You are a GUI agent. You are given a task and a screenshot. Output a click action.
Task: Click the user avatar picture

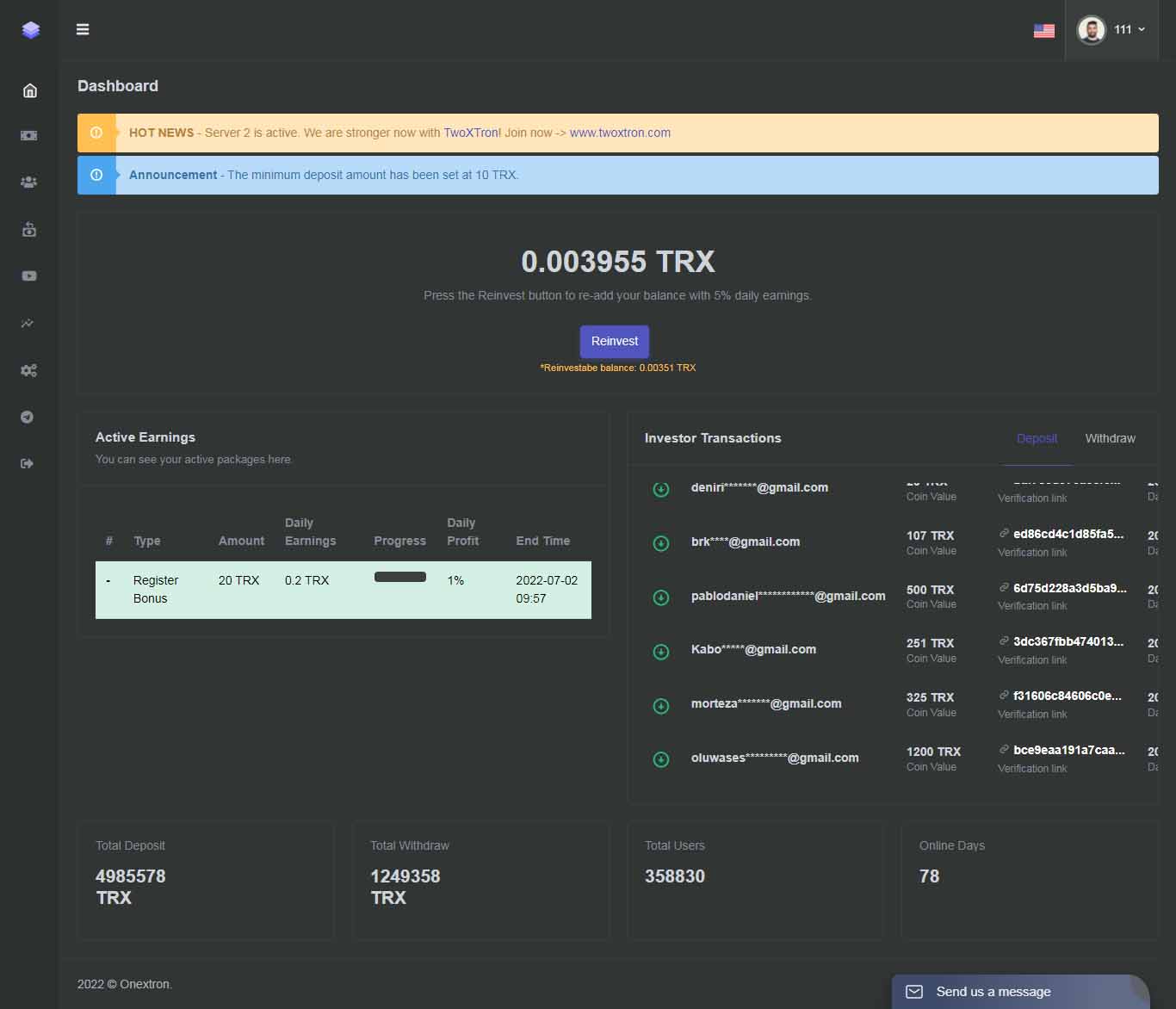coord(1092,29)
